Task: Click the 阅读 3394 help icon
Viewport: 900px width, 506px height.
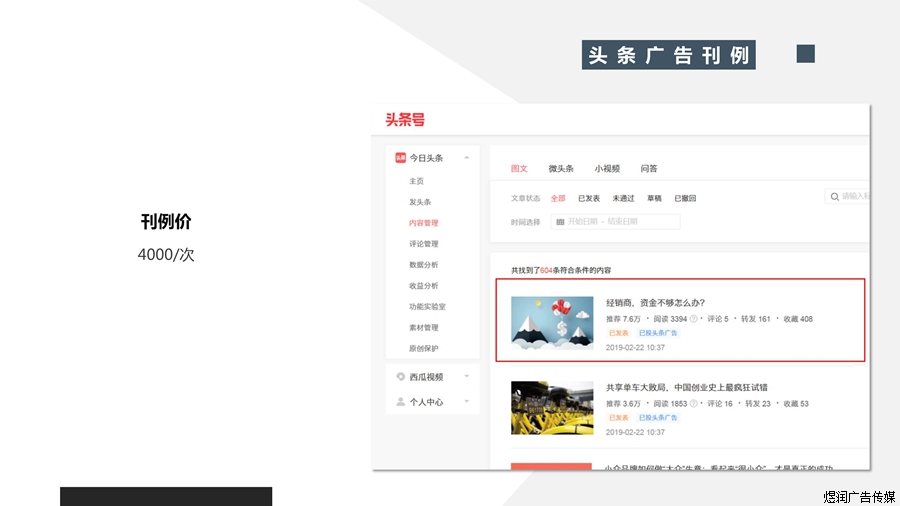Action: 693,319
